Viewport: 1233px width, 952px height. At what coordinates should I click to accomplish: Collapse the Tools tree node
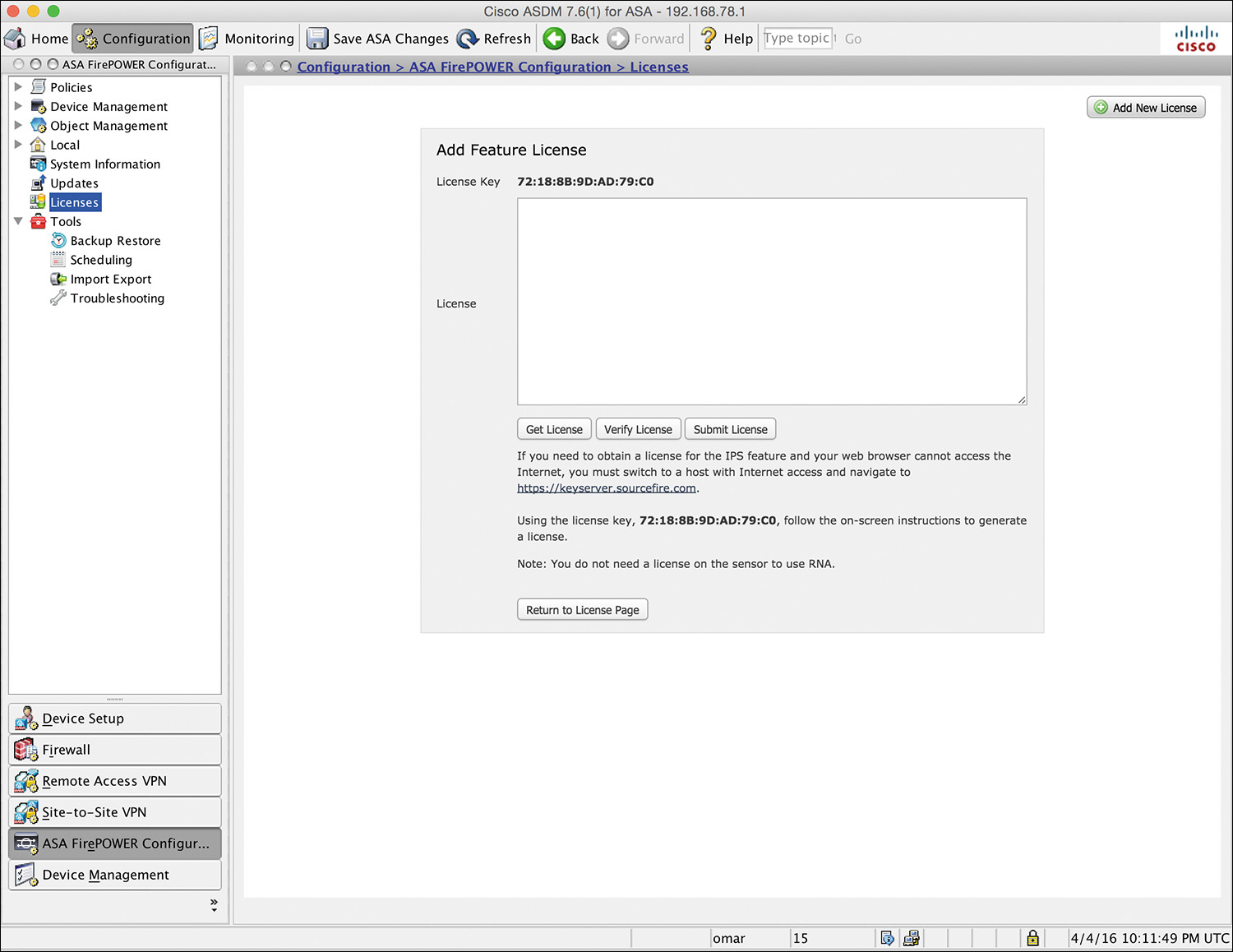[x=18, y=221]
